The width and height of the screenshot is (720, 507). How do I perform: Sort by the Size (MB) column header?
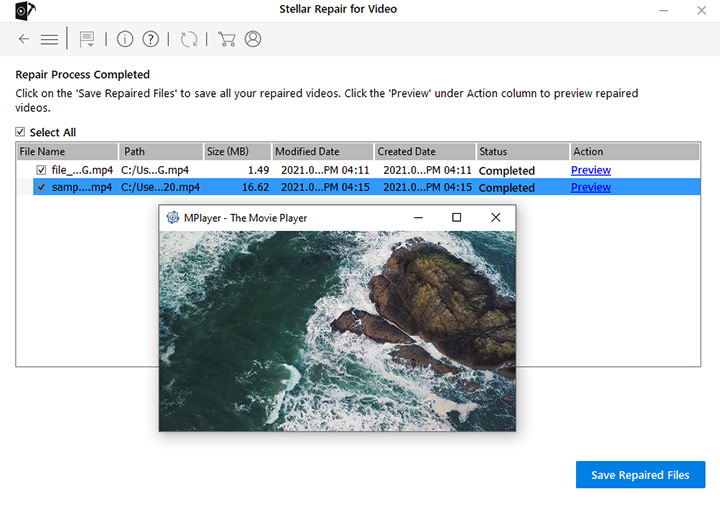(237, 152)
